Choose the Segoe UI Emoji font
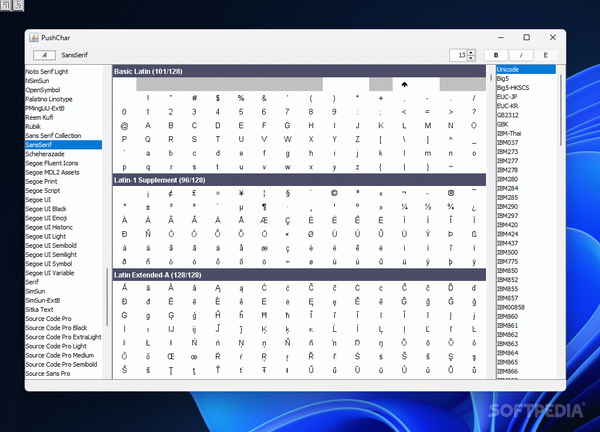This screenshot has height=432, width=600. [x=46, y=218]
